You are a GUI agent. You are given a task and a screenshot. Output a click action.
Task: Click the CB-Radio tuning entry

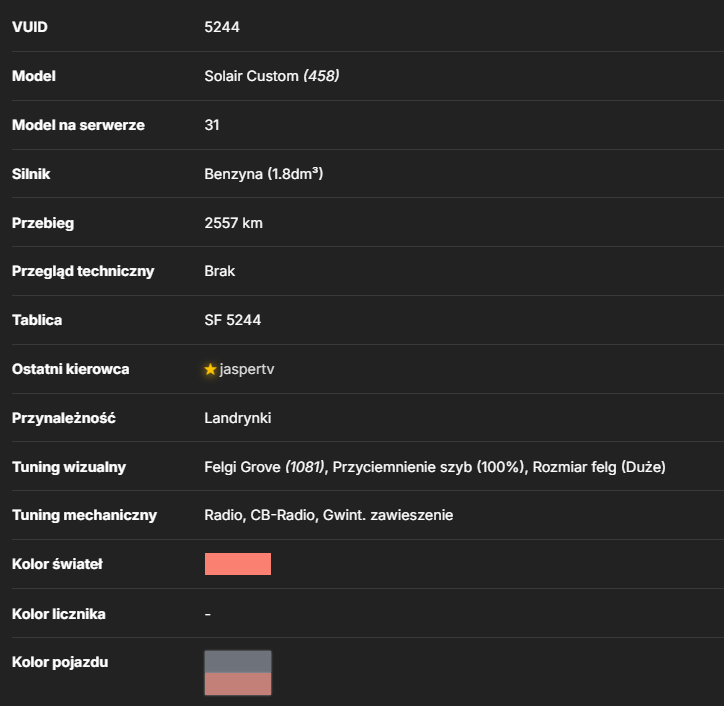point(283,515)
